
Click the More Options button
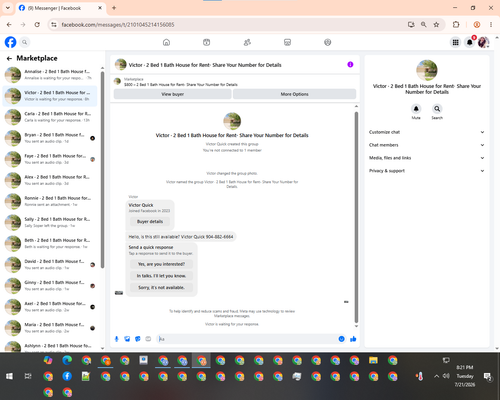pos(294,94)
